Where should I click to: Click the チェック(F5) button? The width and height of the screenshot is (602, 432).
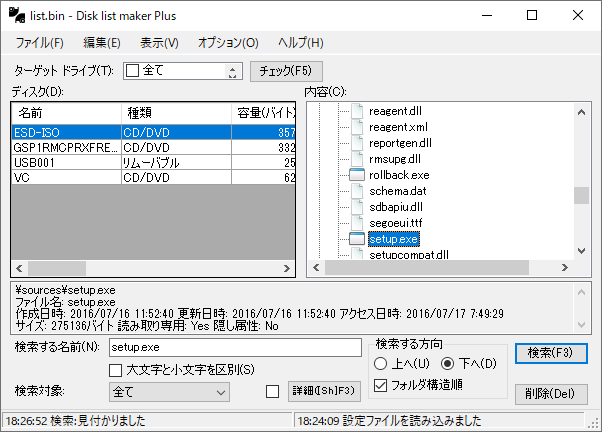(x=286, y=71)
